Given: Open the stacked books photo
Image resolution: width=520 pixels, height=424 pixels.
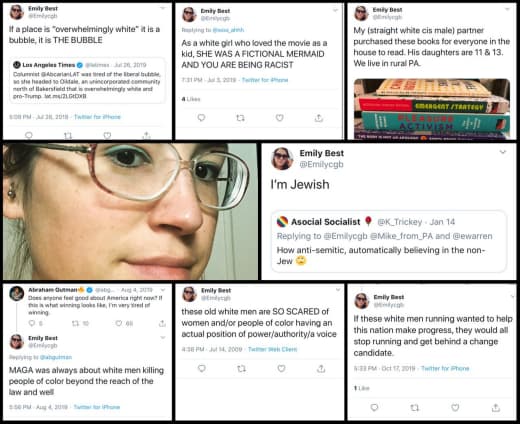Looking at the screenshot, I should pyautogui.click(x=432, y=109).
